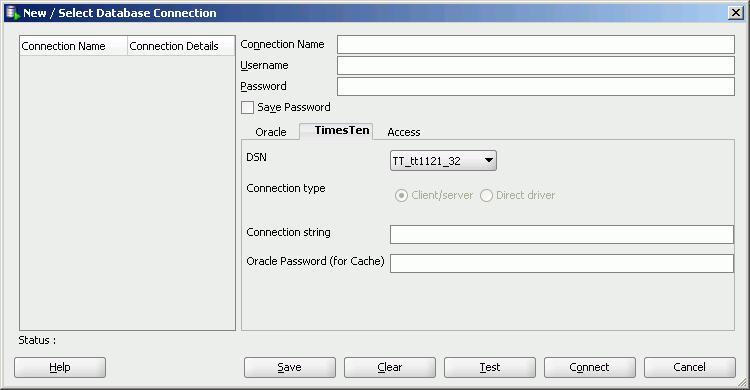Screen dimensions: 750x390
Task: Switch to the TimesTen tab
Action: (x=336, y=131)
